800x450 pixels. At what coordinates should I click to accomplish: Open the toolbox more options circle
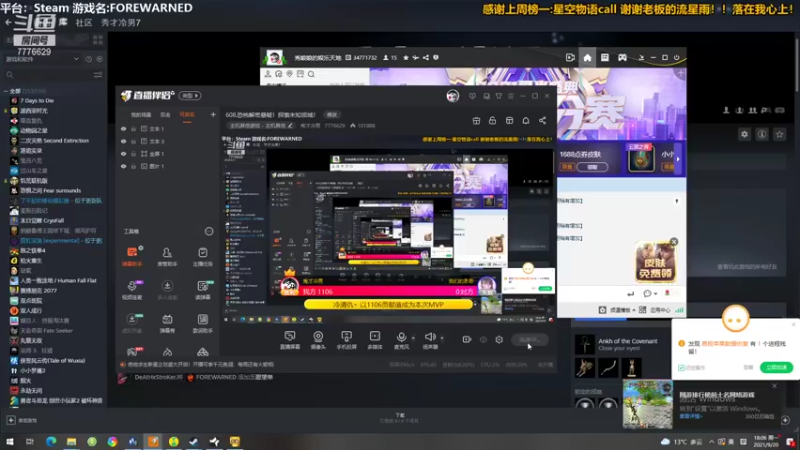(x=209, y=231)
